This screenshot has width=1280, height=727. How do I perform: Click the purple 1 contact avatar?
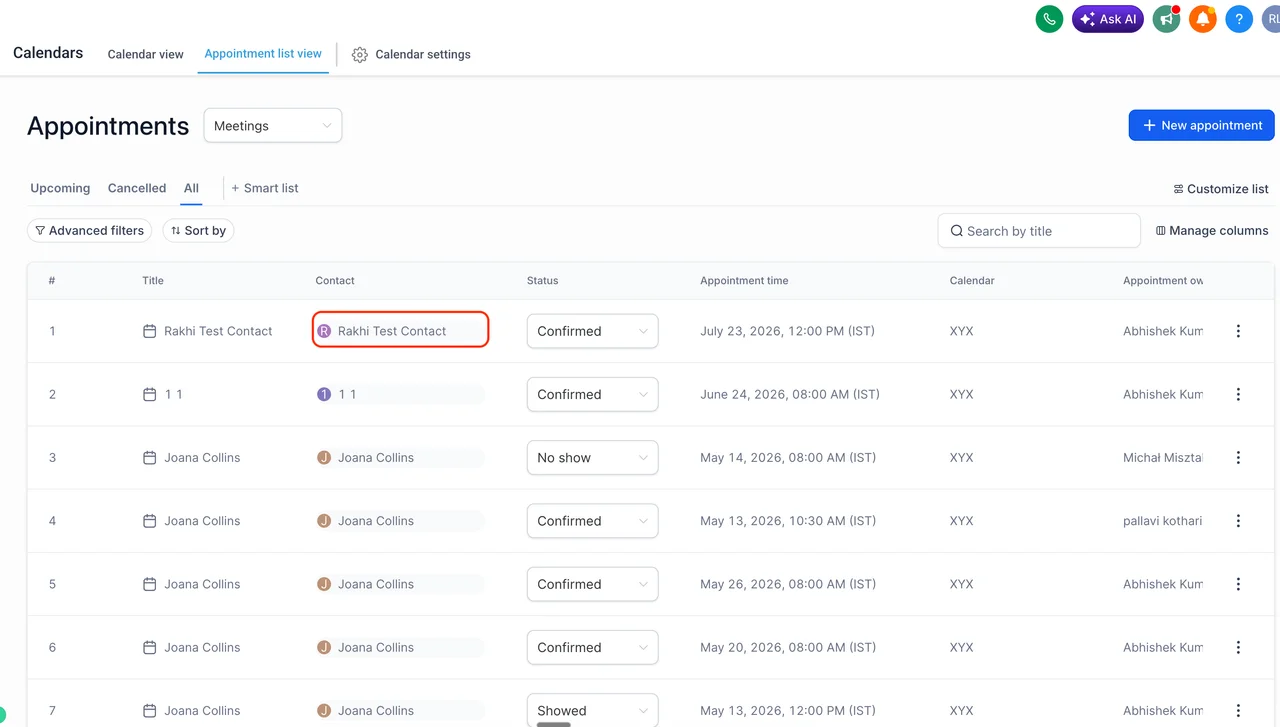324,394
